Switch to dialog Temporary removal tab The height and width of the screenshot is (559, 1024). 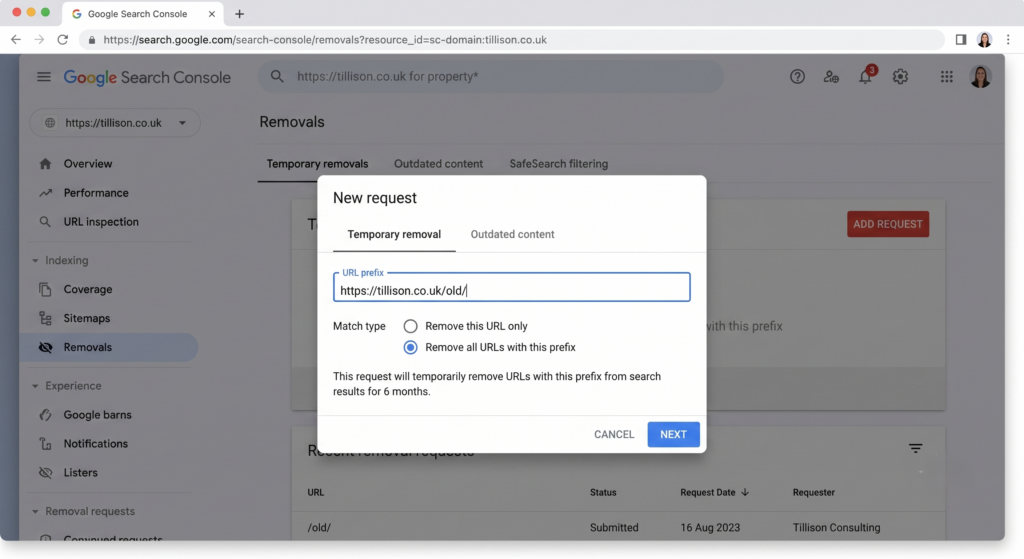point(394,234)
